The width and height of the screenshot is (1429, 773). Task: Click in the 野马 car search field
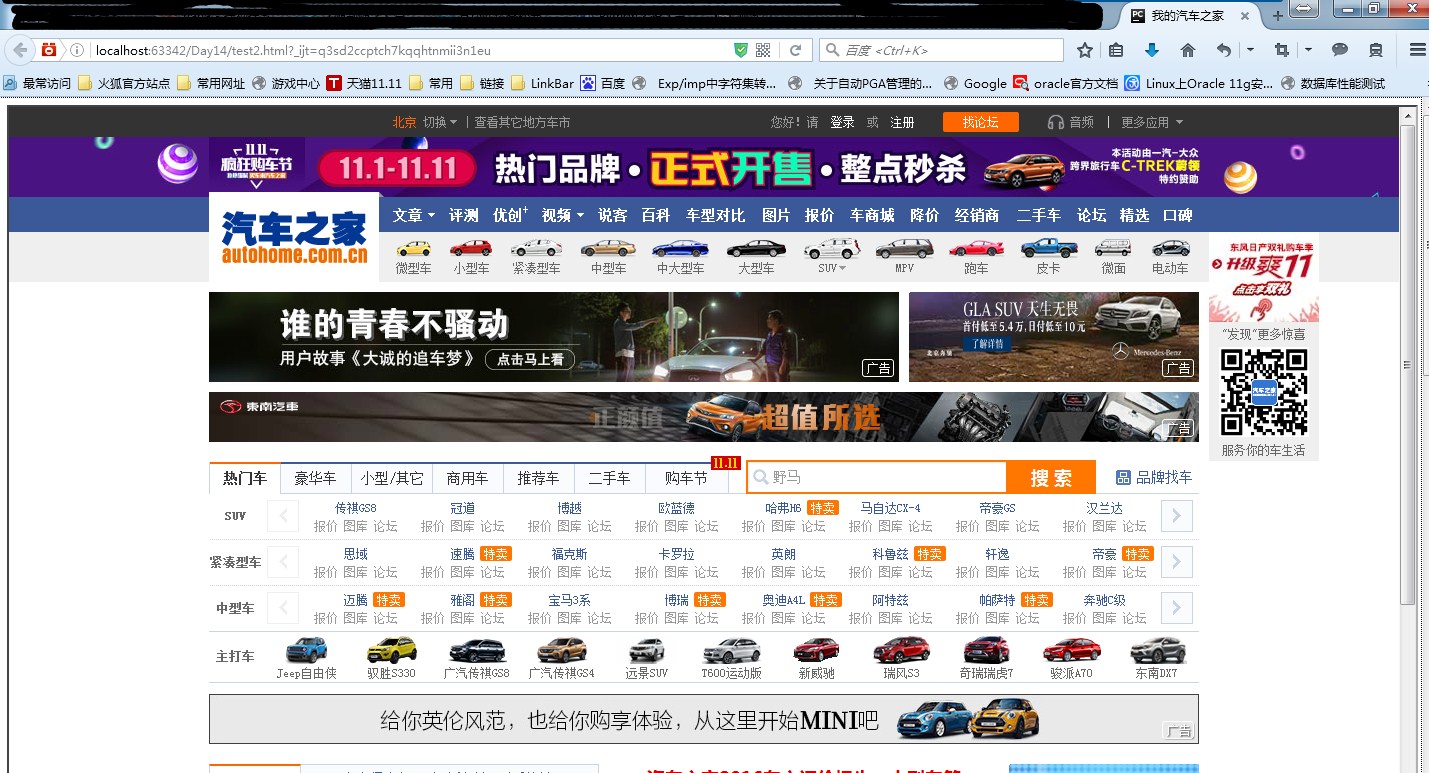click(x=877, y=478)
